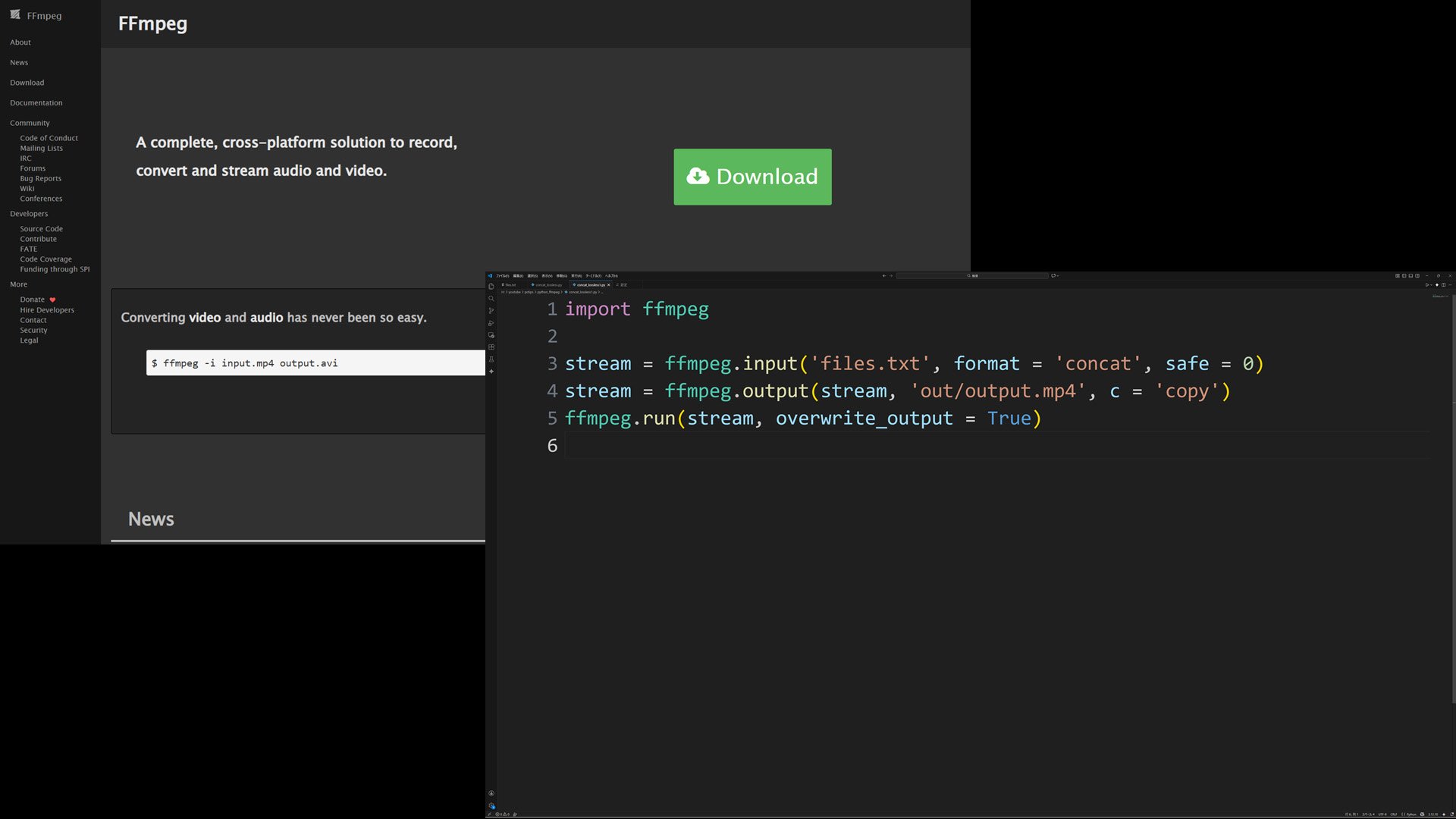Image resolution: width=1456 pixels, height=819 pixels.
Task: Open the Mailing Lists link
Action: (41, 148)
